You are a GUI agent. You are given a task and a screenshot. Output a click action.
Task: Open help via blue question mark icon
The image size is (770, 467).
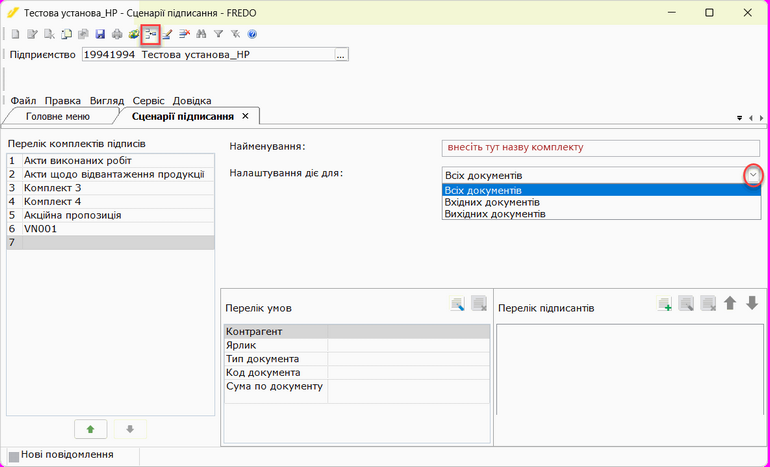(252, 34)
